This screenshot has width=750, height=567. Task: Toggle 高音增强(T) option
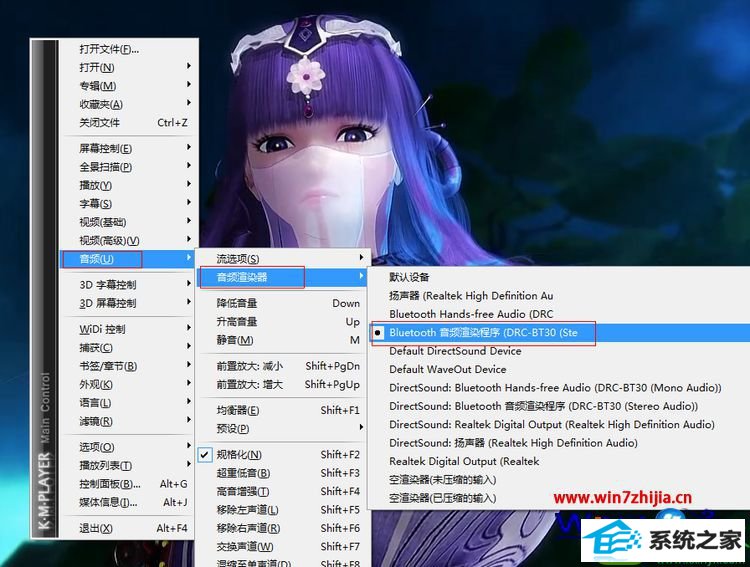coord(282,491)
